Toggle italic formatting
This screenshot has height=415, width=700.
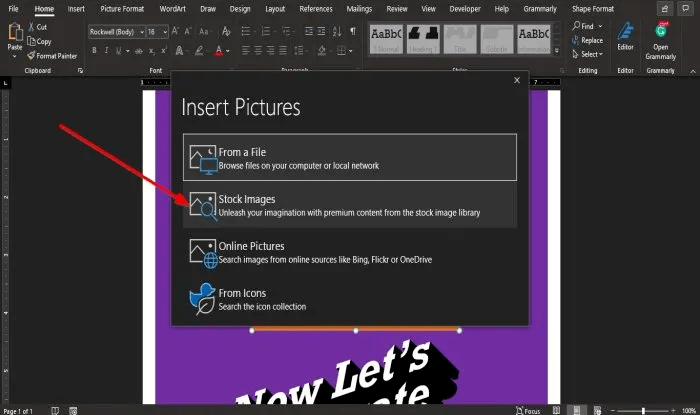106,51
